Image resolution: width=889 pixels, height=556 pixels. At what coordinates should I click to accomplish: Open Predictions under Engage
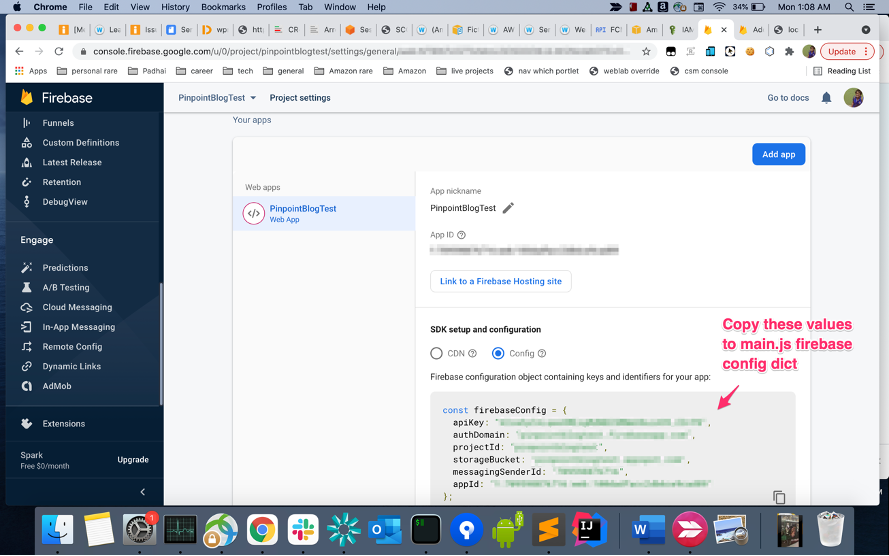point(65,268)
